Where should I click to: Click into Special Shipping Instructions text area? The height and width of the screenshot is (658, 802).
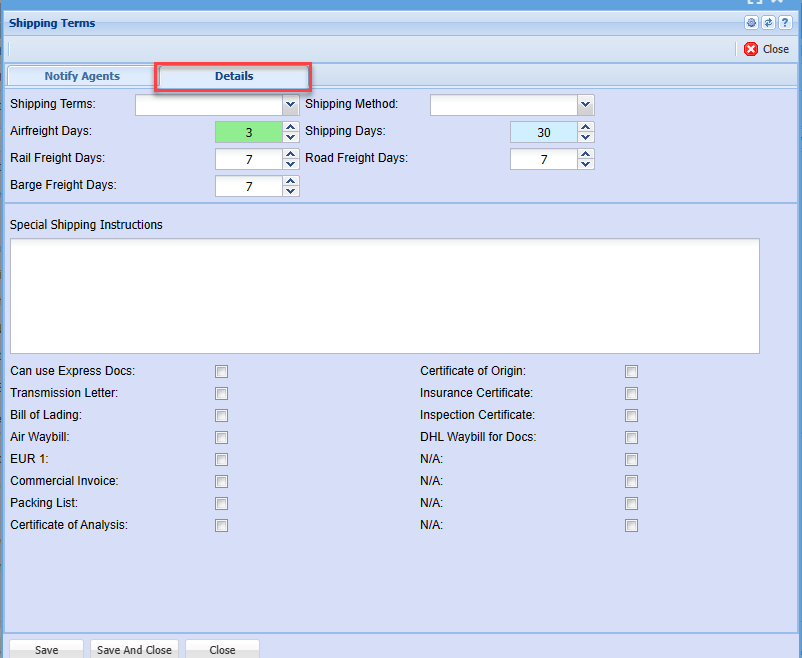(x=384, y=295)
